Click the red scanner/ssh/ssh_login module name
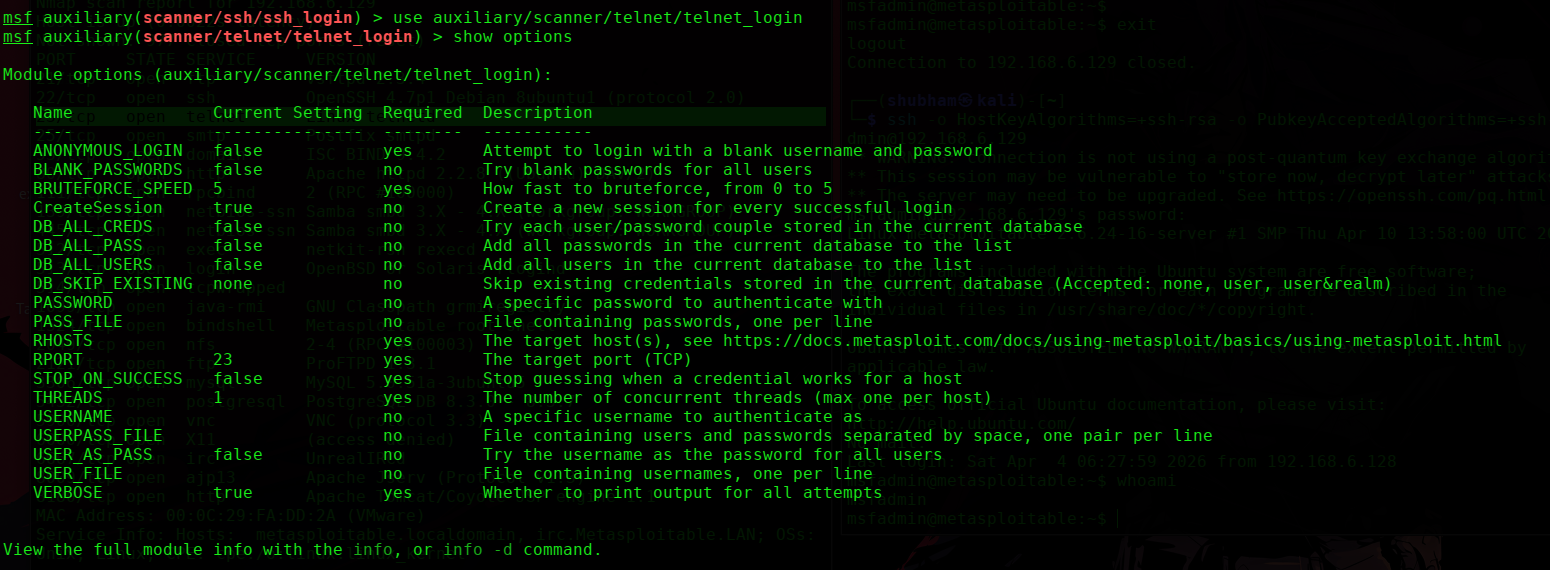The image size is (1550, 570). click(x=248, y=18)
